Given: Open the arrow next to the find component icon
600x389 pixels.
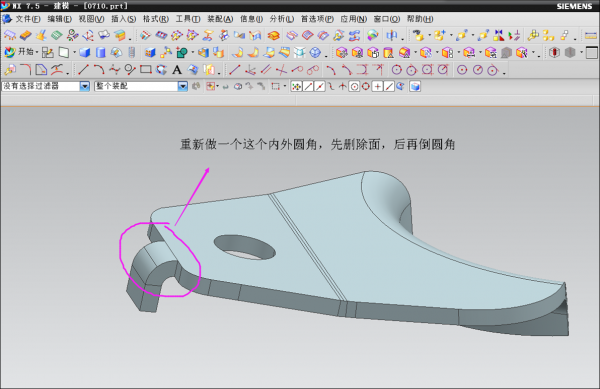Looking at the screenshot, I should (x=429, y=36).
